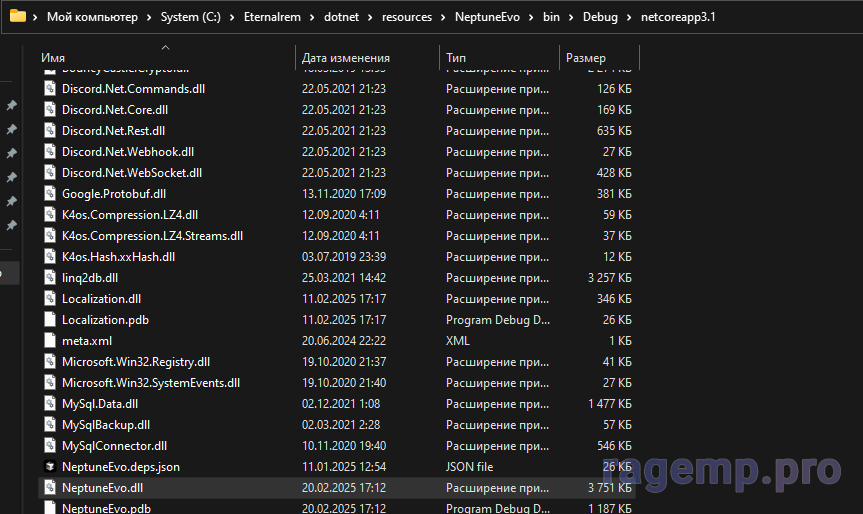Click the NeptuneEvo.deps.json file icon
863x514 pixels.
tap(50, 466)
